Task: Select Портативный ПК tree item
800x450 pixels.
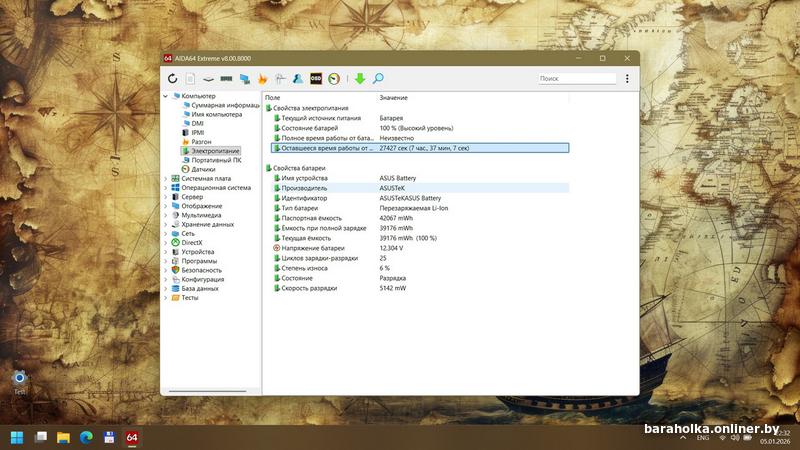Action: point(216,160)
